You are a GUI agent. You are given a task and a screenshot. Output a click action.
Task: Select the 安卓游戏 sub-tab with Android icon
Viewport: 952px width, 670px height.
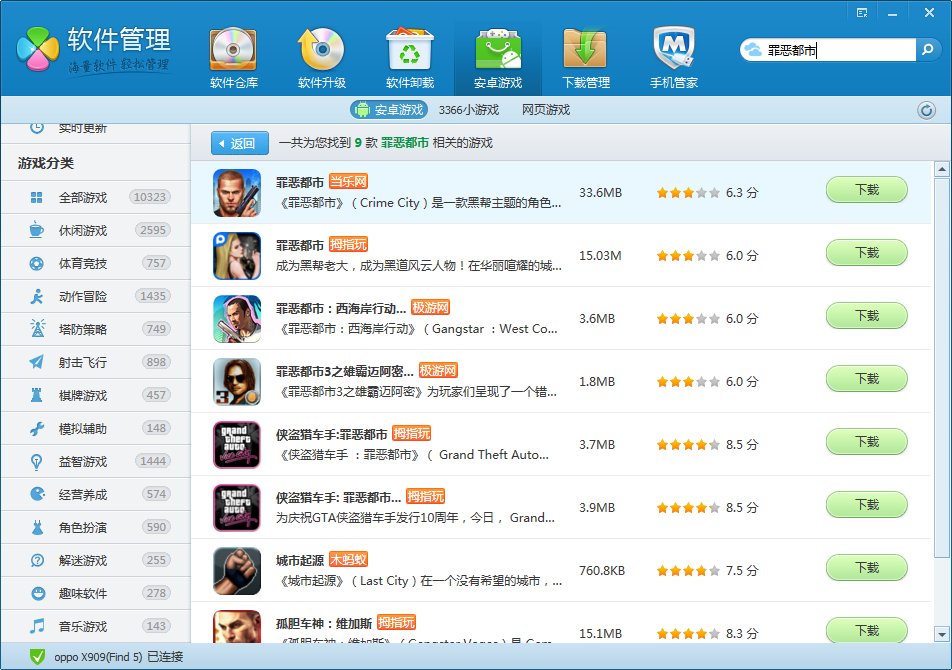389,110
